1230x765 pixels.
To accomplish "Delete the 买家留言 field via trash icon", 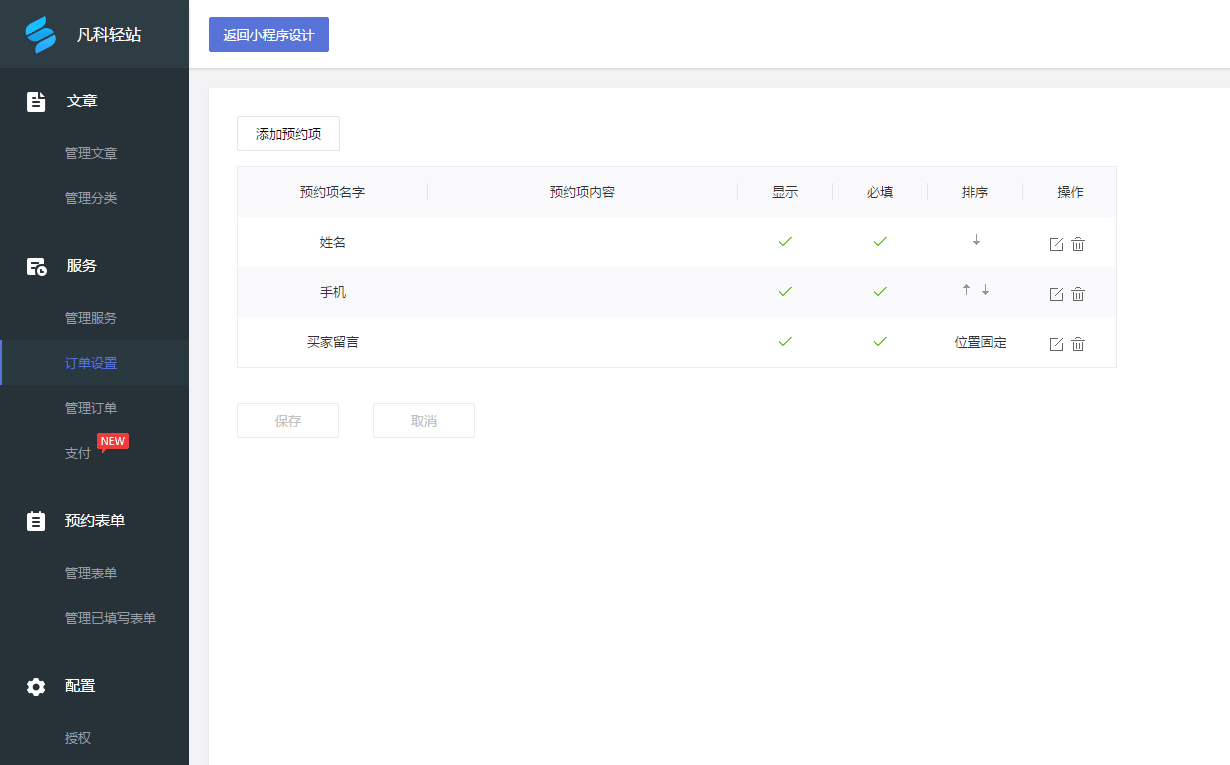I will pos(1078,343).
